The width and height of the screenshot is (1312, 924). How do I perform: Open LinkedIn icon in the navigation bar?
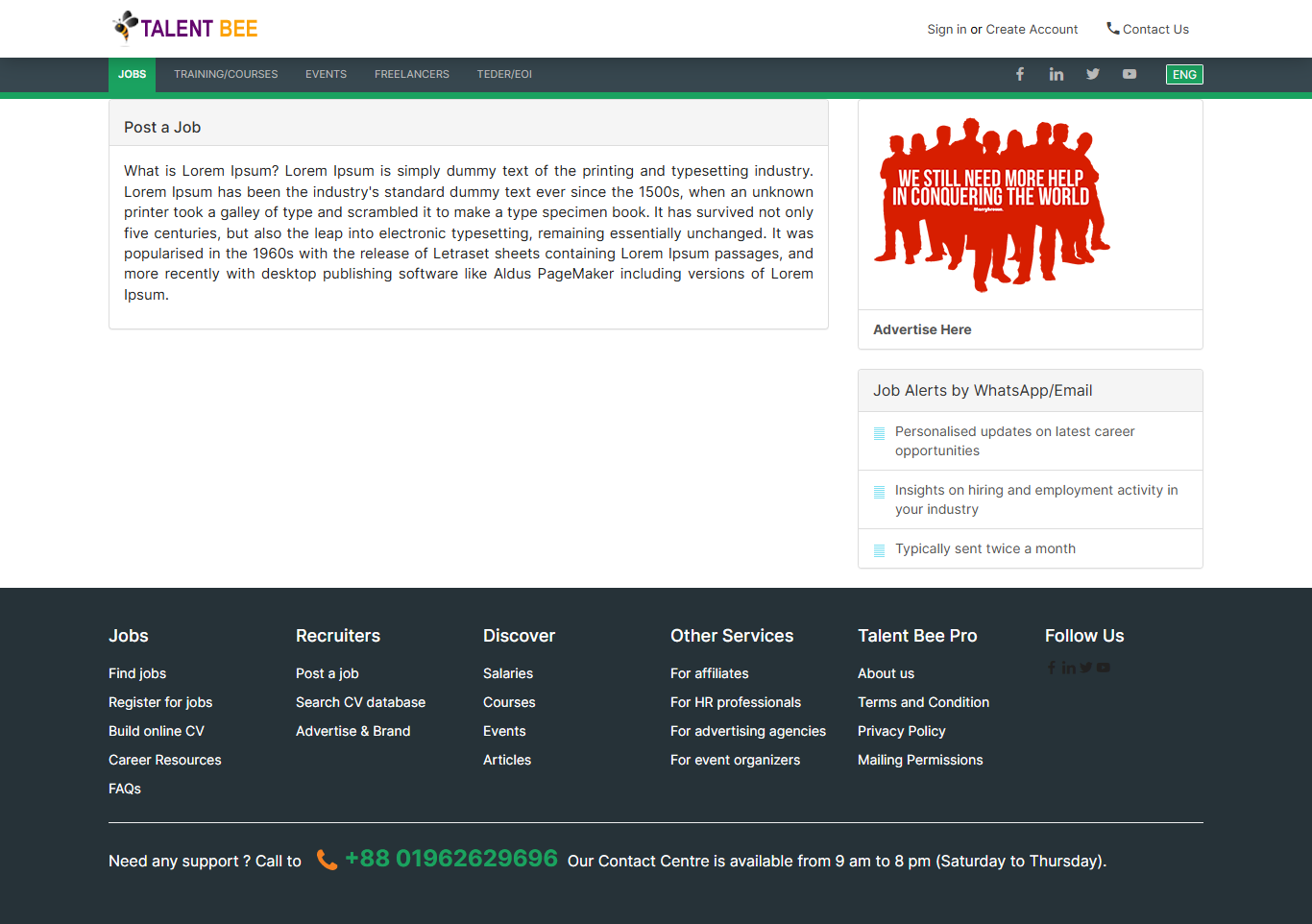point(1057,74)
